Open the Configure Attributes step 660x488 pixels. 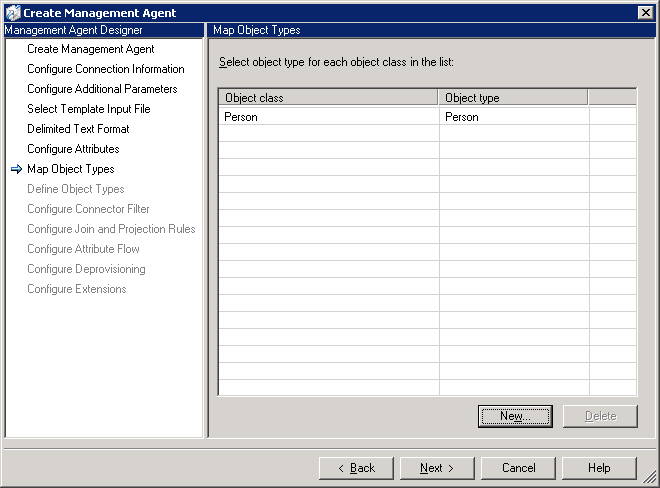click(73, 149)
